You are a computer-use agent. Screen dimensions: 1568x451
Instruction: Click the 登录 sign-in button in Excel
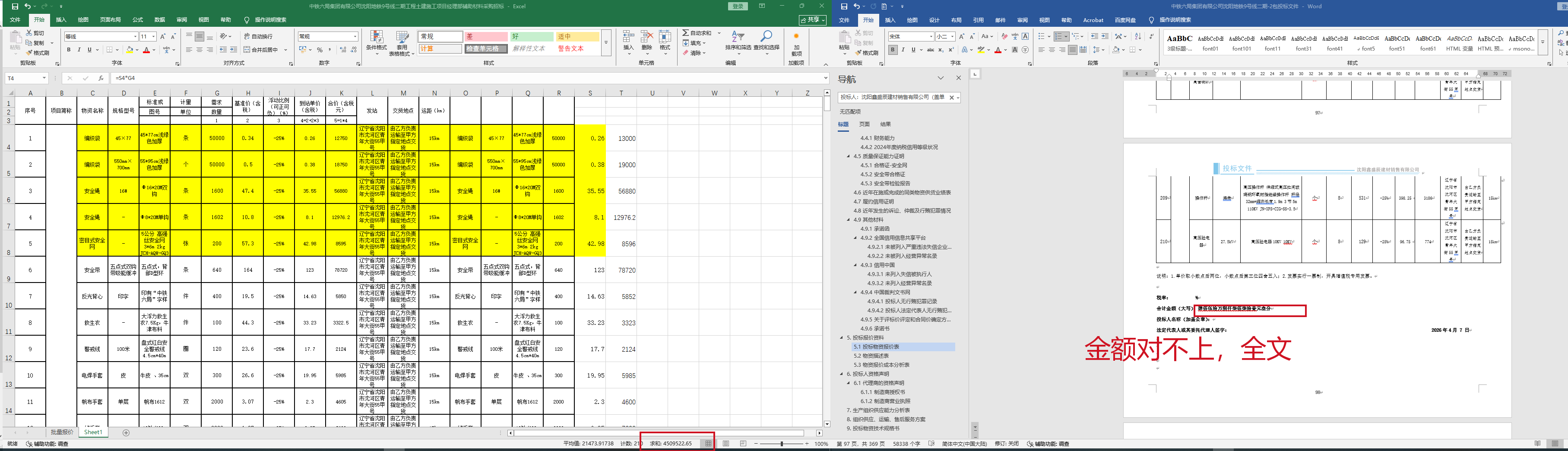click(738, 6)
